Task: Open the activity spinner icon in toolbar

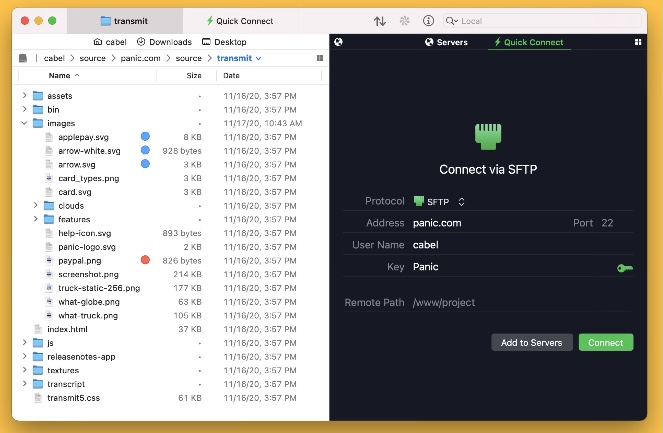Action: 404,20
